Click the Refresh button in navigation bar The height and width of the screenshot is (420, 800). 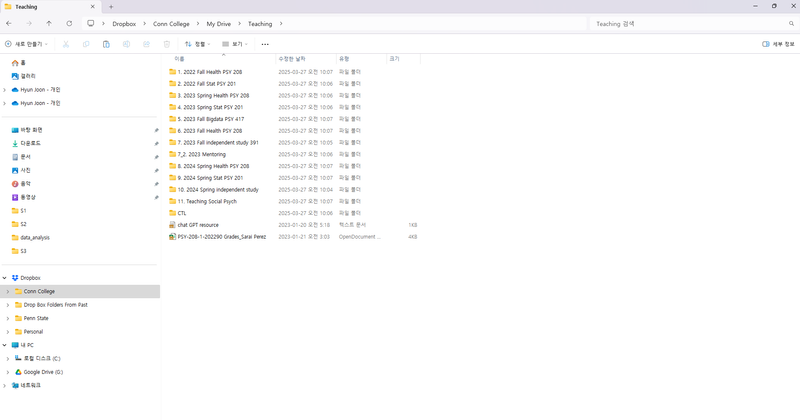[x=69, y=23]
